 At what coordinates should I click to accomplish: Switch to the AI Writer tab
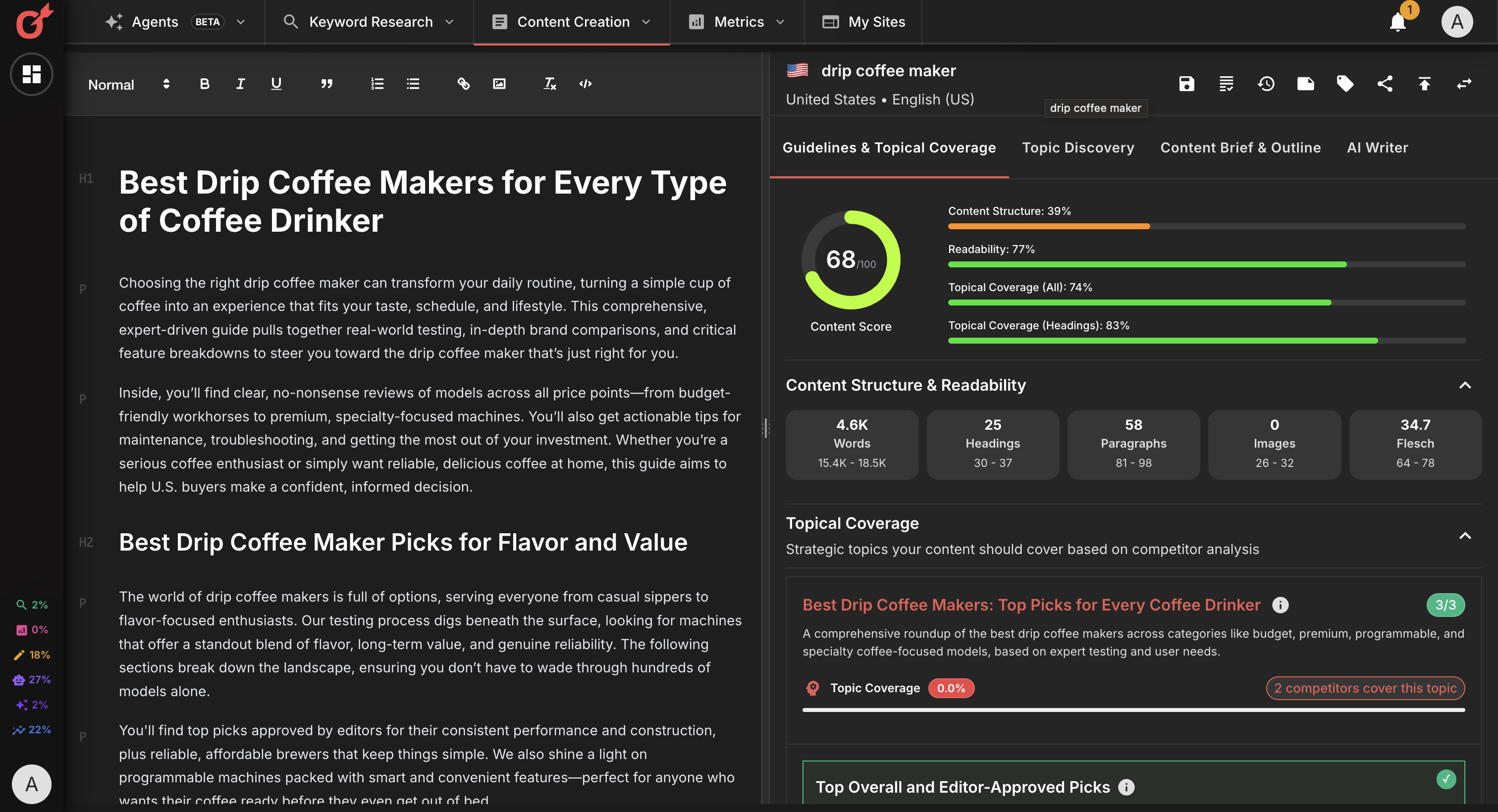[x=1377, y=148]
